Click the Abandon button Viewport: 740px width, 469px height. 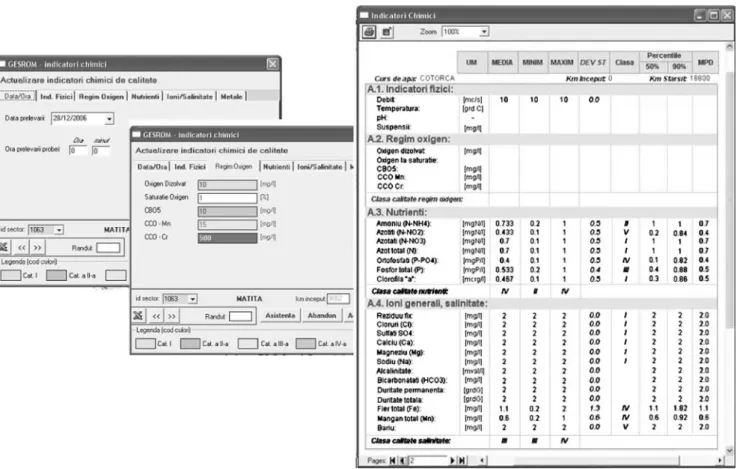(x=322, y=316)
